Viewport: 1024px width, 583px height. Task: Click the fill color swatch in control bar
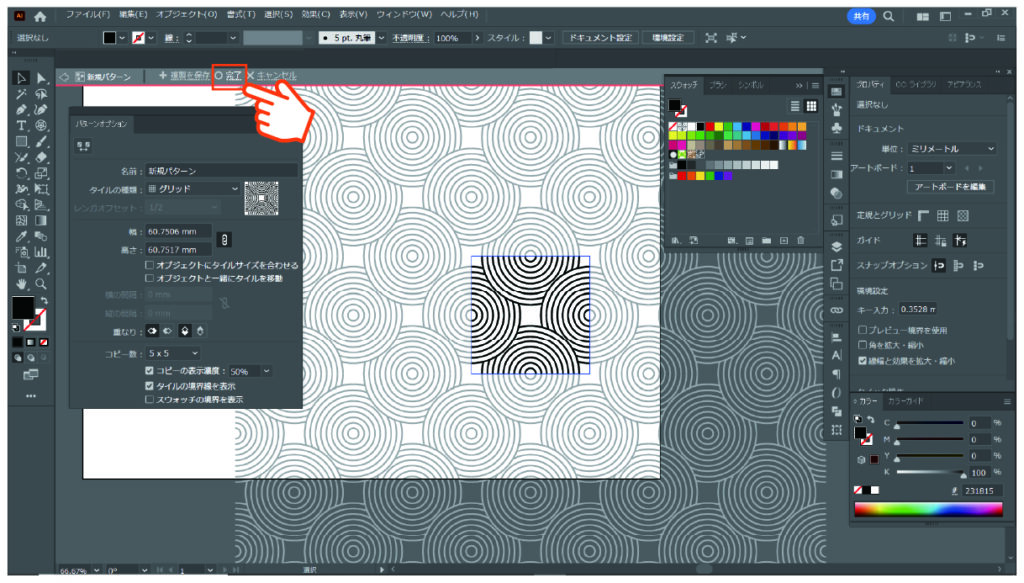click(x=110, y=38)
